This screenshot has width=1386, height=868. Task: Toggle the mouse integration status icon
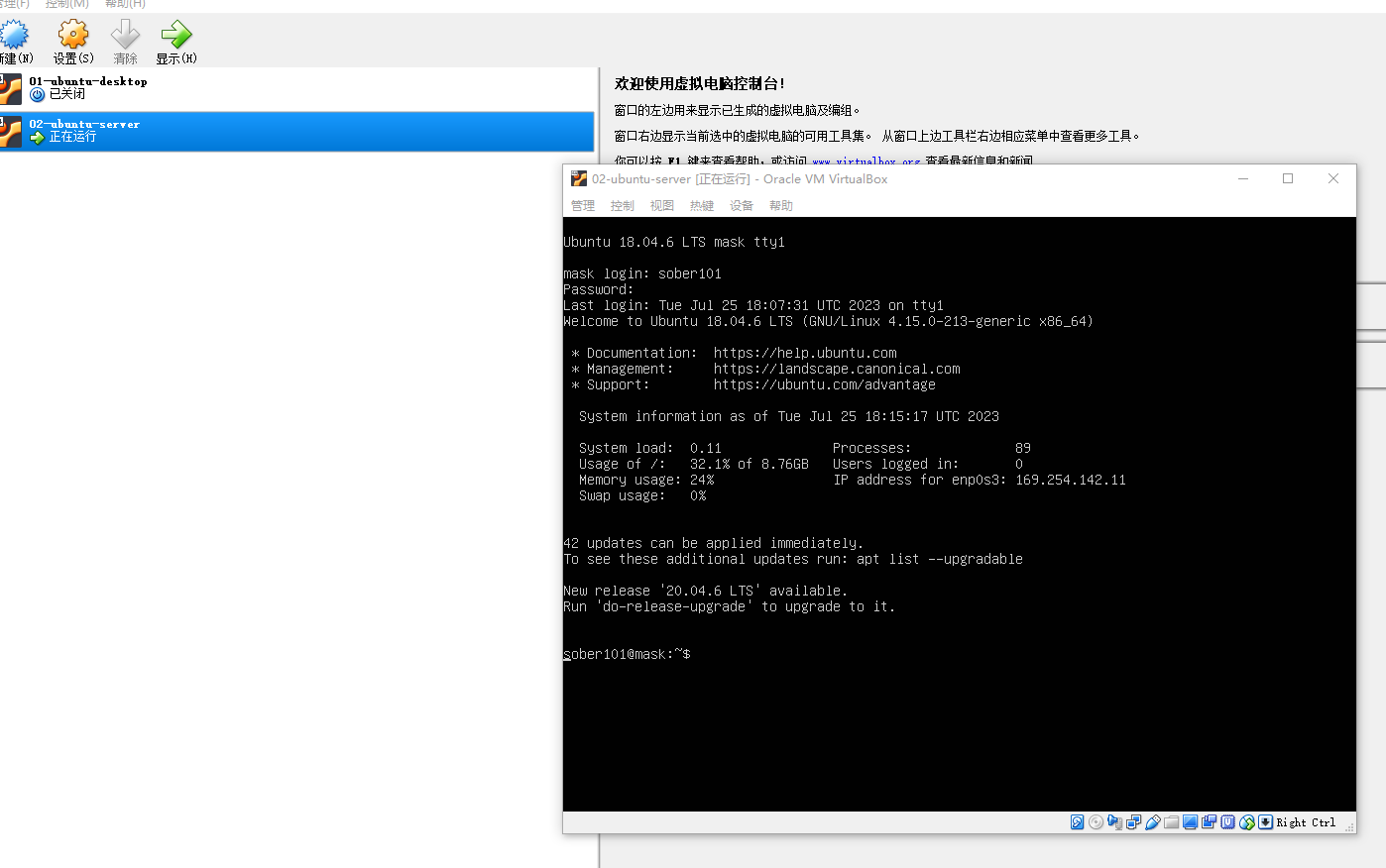point(1246,821)
